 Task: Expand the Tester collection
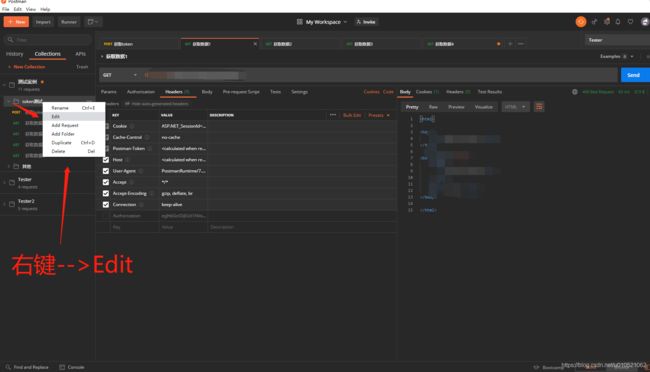(5, 182)
